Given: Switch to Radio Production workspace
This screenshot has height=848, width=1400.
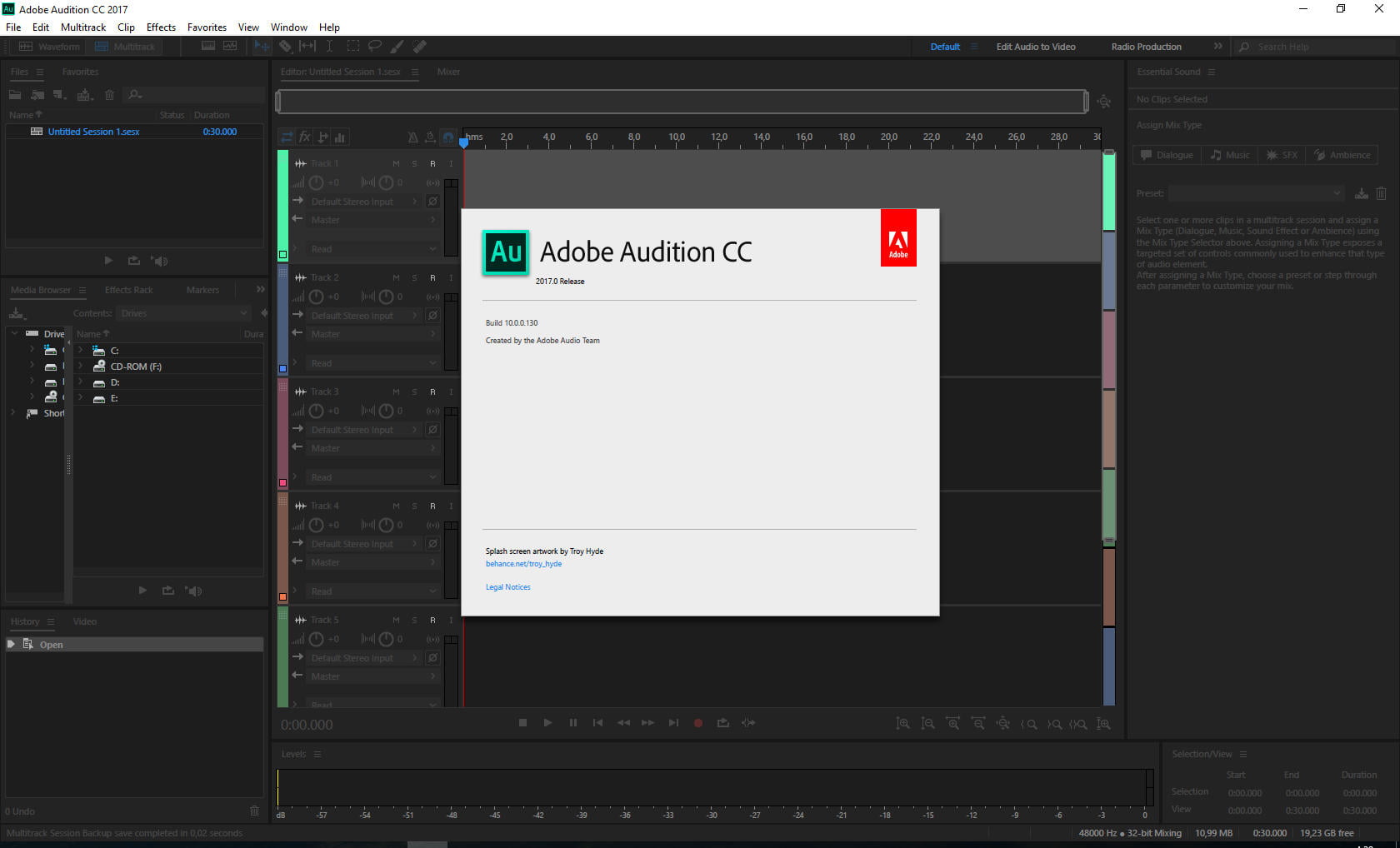Looking at the screenshot, I should (1146, 47).
